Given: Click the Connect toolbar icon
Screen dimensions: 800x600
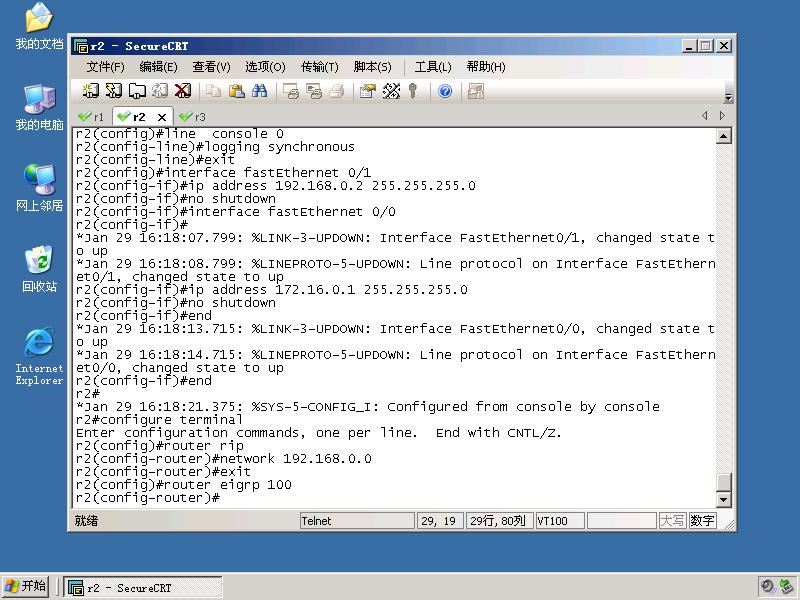Looking at the screenshot, I should [91, 91].
